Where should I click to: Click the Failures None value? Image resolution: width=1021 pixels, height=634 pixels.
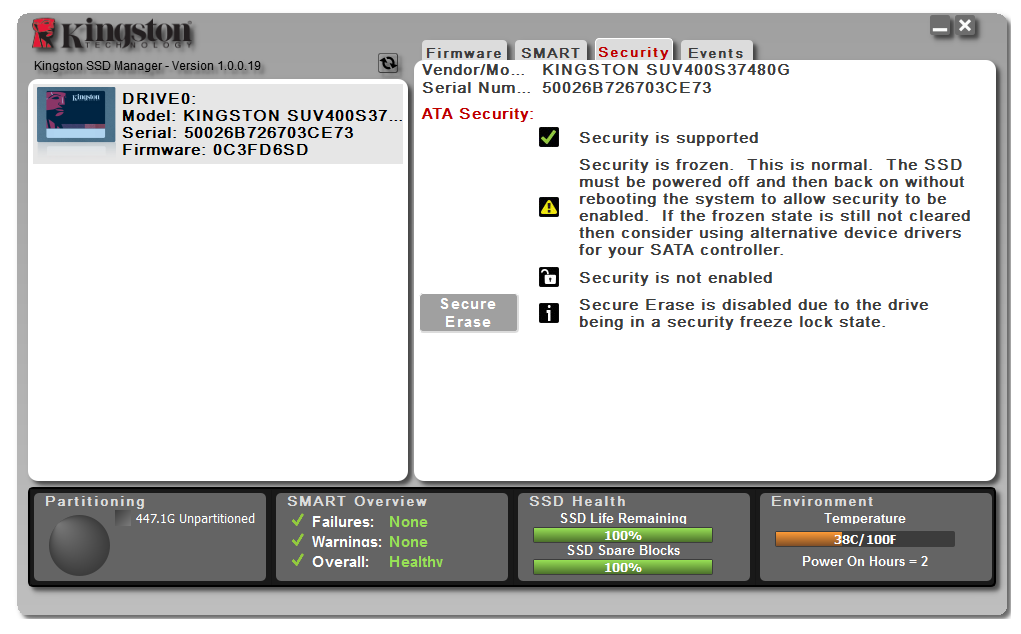coord(408,521)
